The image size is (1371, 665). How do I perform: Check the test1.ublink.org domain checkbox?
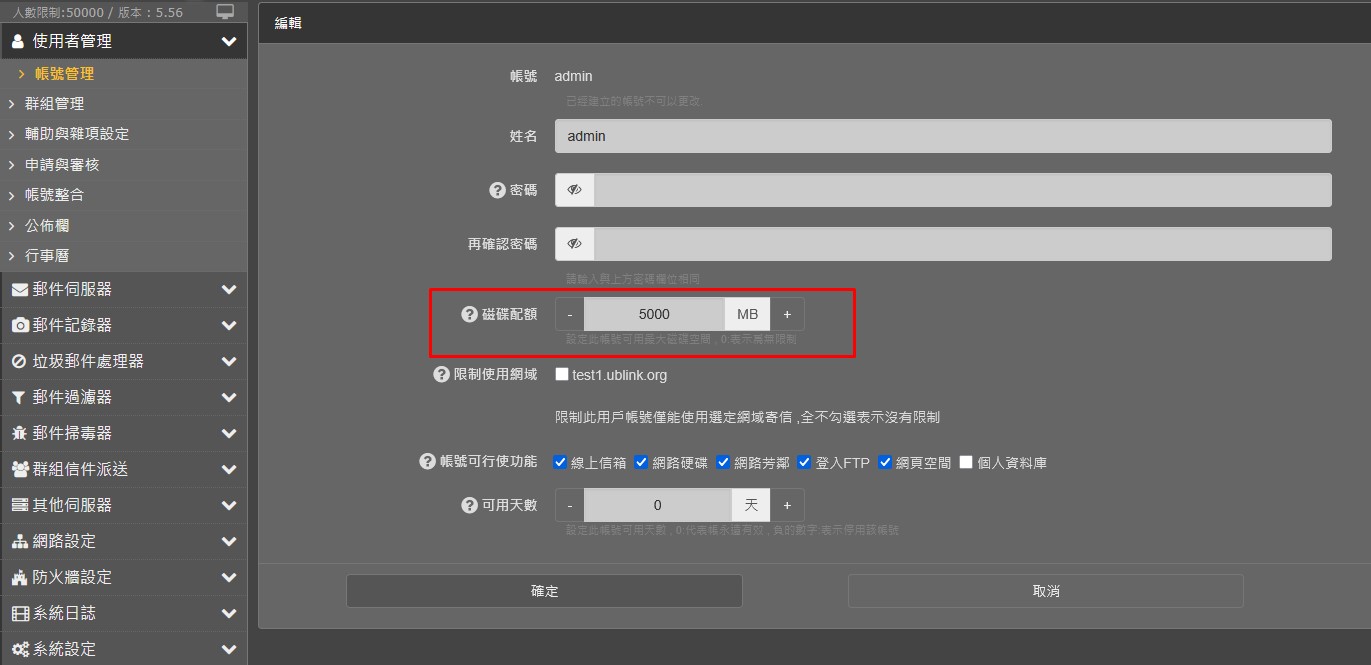tap(562, 375)
